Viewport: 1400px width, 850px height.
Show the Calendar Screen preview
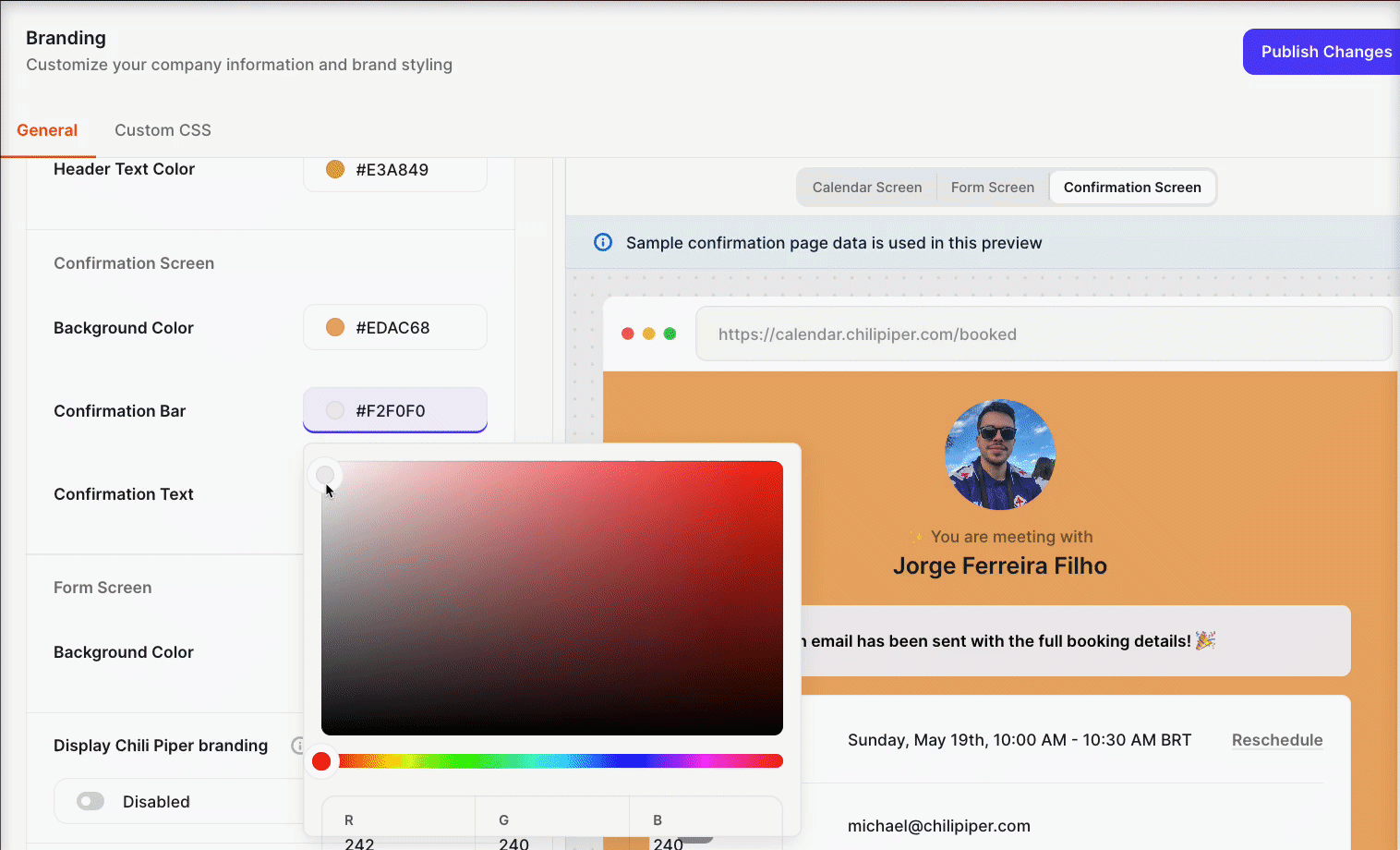pos(867,188)
